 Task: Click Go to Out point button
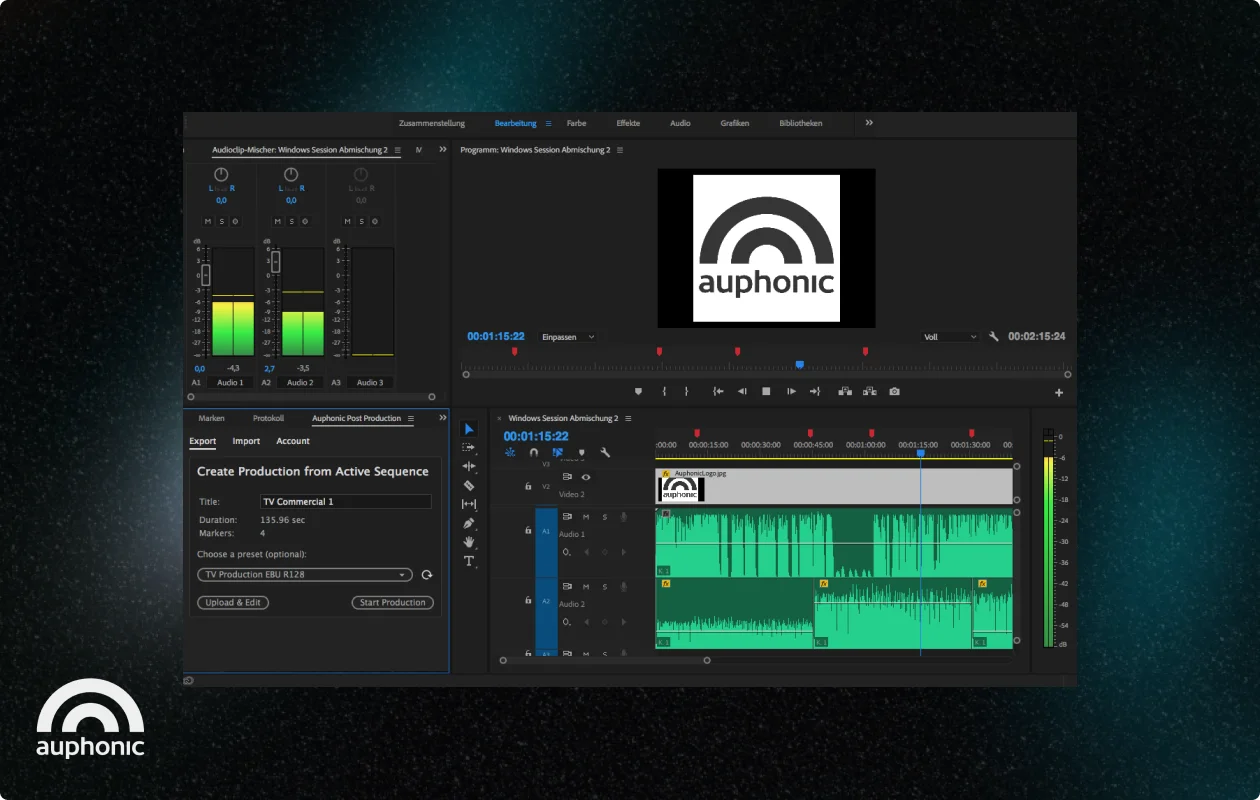(x=815, y=392)
